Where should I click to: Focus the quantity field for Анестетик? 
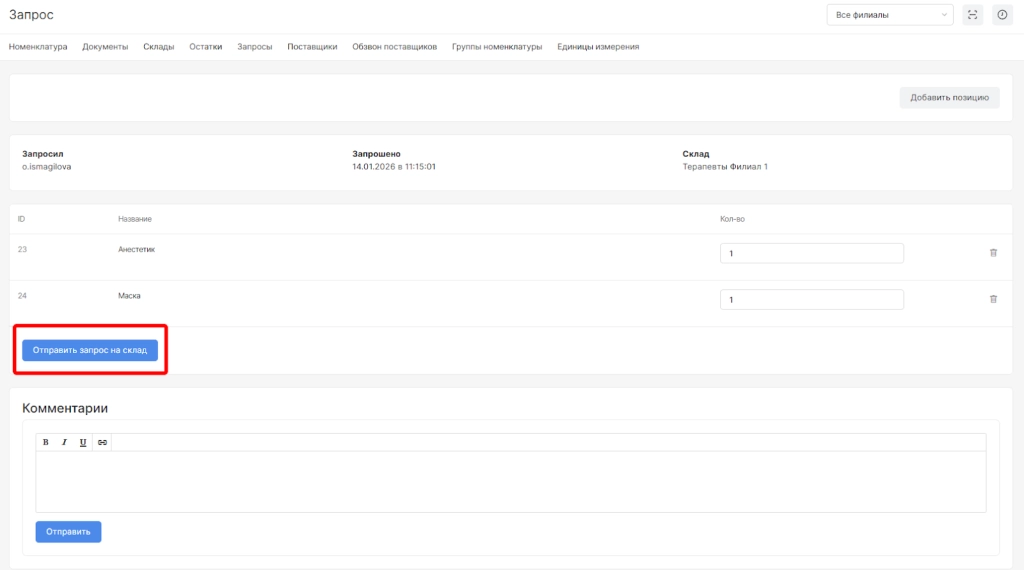(811, 254)
